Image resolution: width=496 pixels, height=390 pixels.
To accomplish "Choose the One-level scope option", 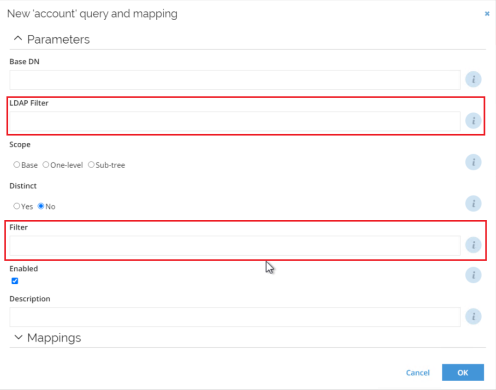I will 46,165.
